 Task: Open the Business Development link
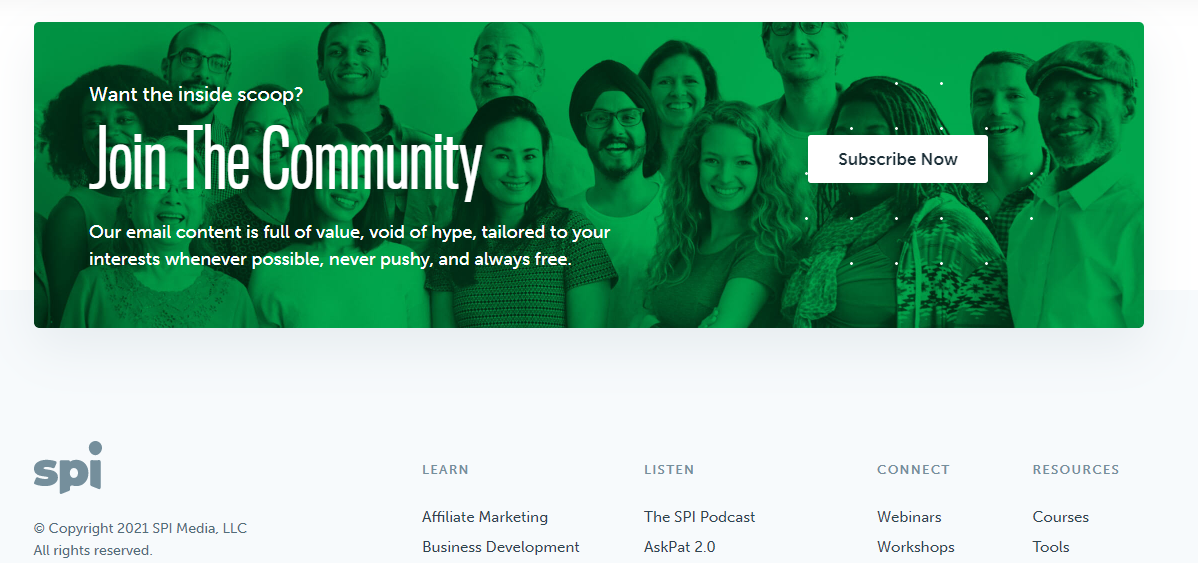[x=500, y=547]
